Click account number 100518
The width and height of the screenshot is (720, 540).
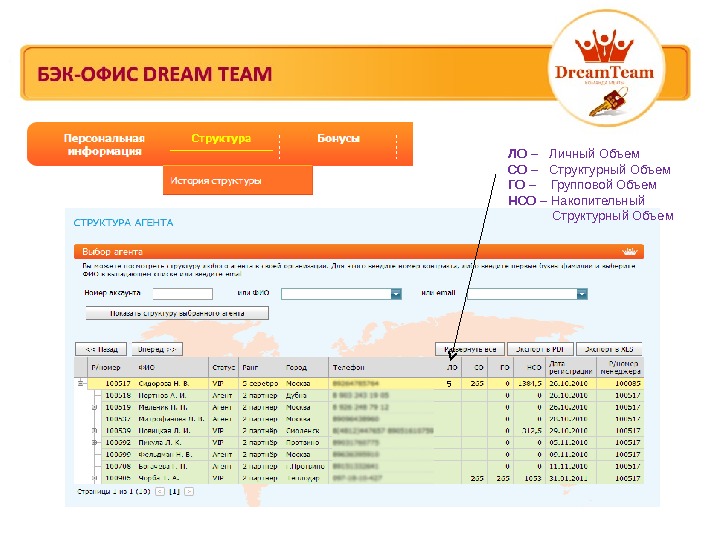tap(118, 395)
